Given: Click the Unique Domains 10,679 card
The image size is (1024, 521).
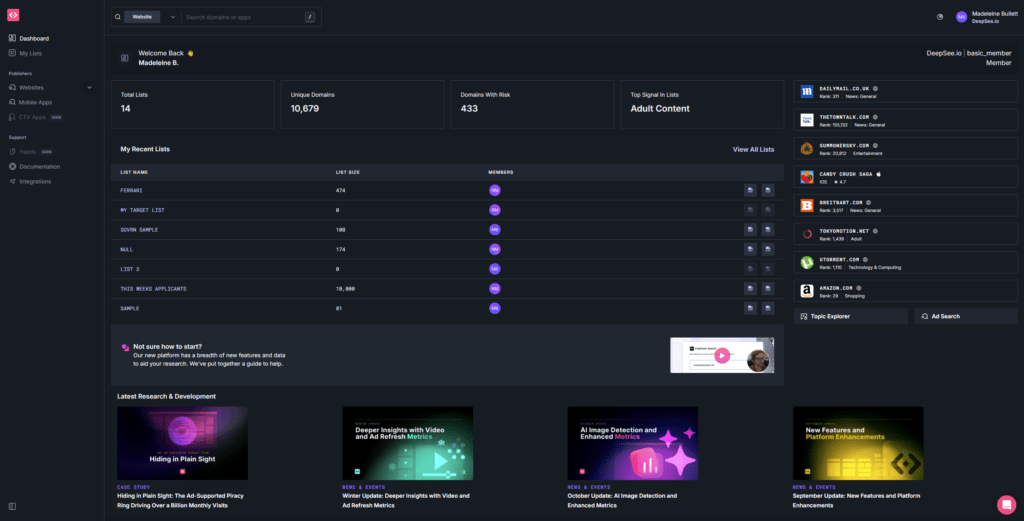Looking at the screenshot, I should [x=362, y=104].
